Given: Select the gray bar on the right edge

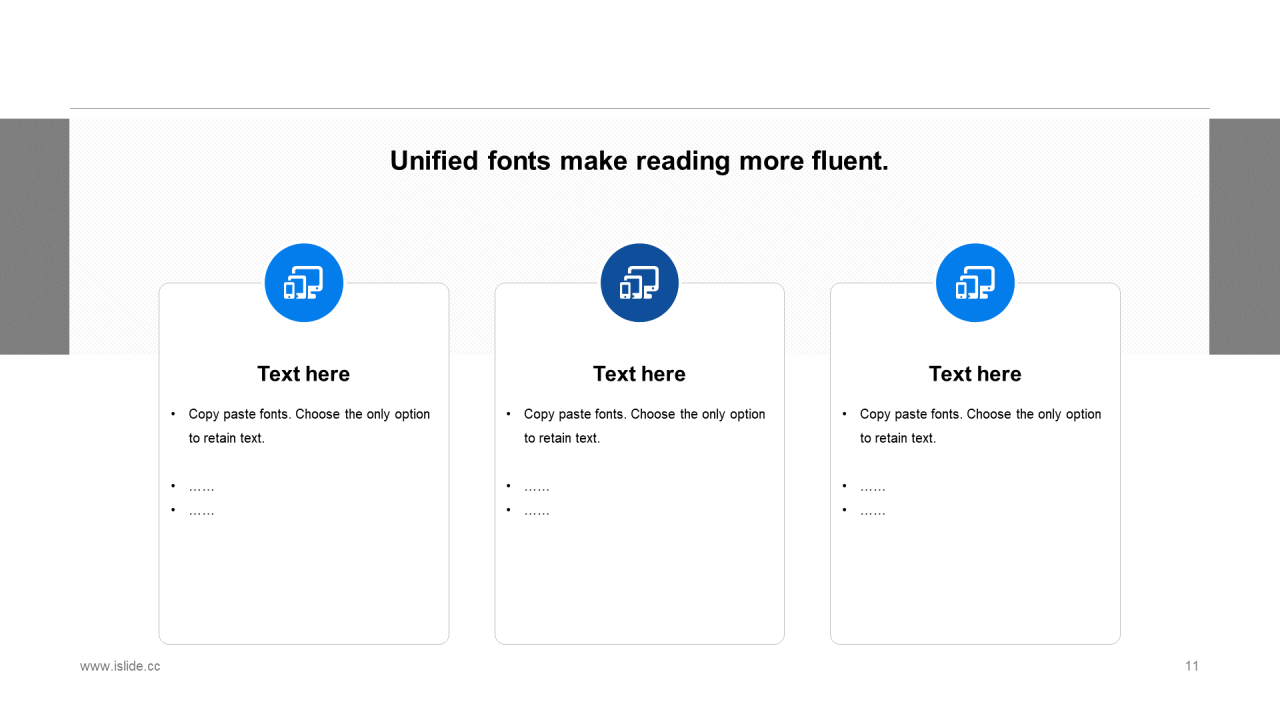Looking at the screenshot, I should tap(1244, 236).
